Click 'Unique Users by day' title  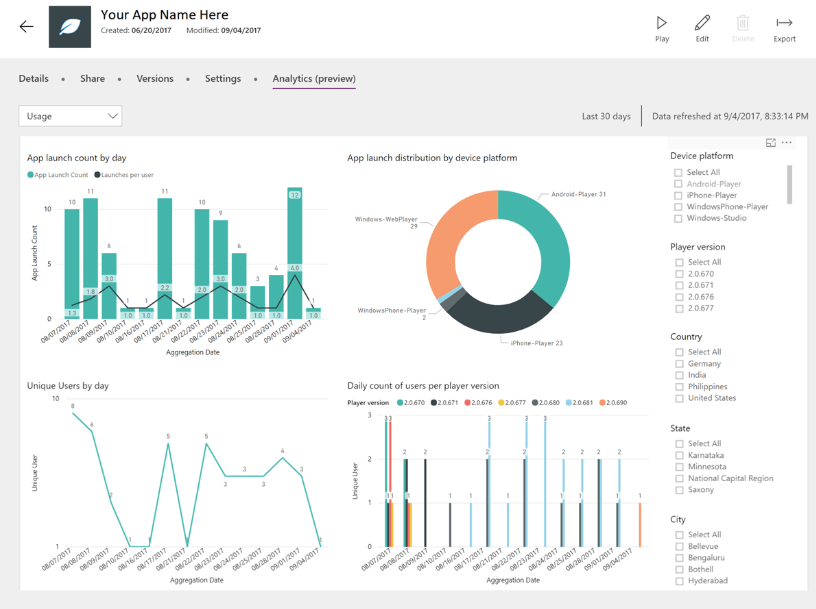pos(68,386)
